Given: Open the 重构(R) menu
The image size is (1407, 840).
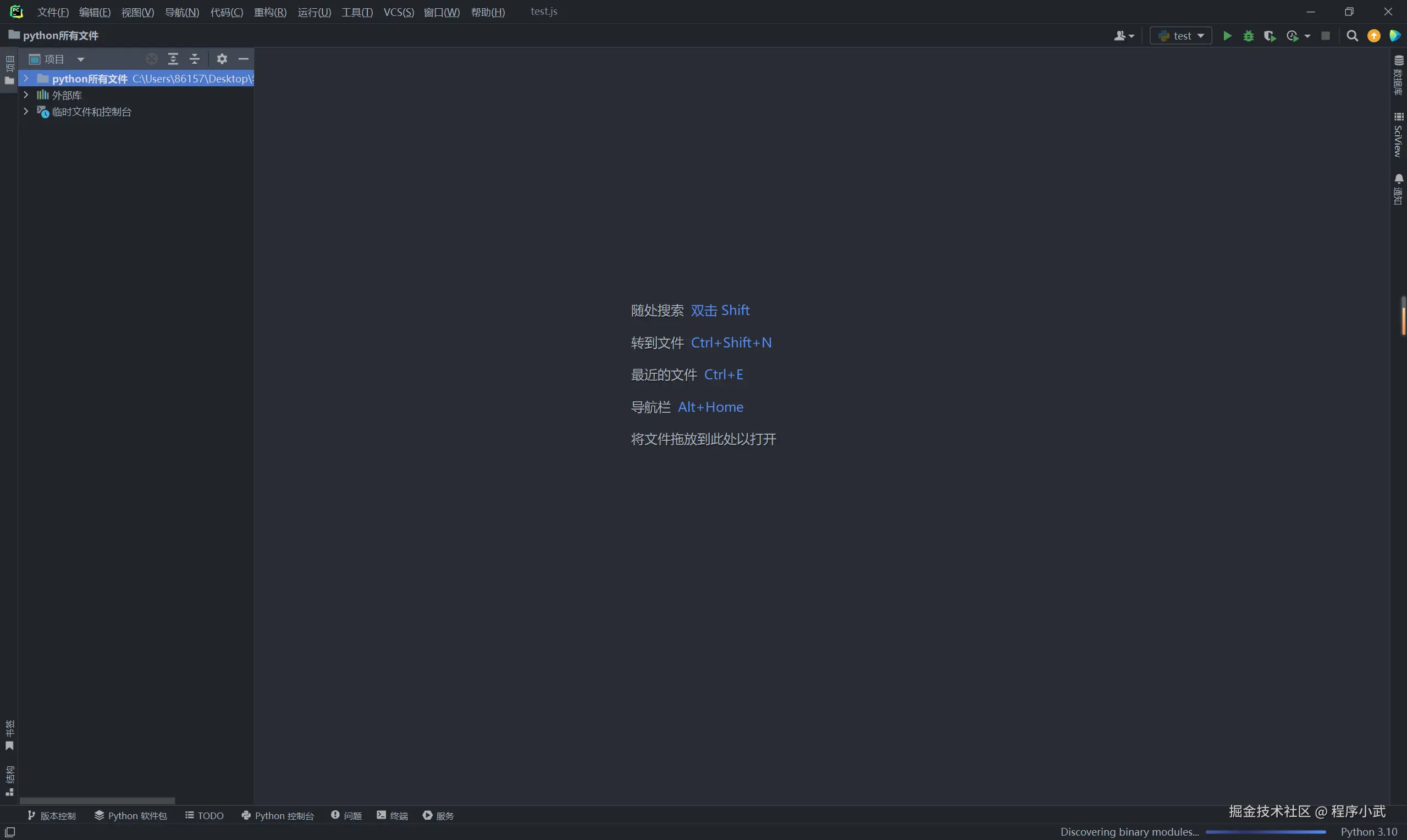Looking at the screenshot, I should tap(270, 12).
